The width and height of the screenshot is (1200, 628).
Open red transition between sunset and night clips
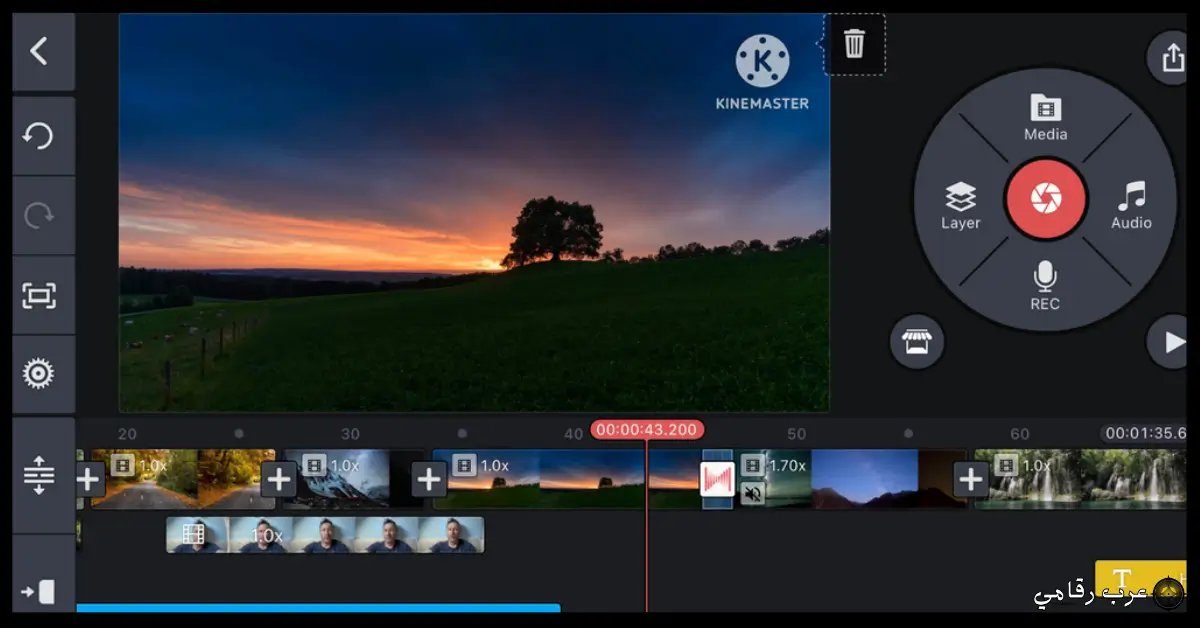(717, 479)
